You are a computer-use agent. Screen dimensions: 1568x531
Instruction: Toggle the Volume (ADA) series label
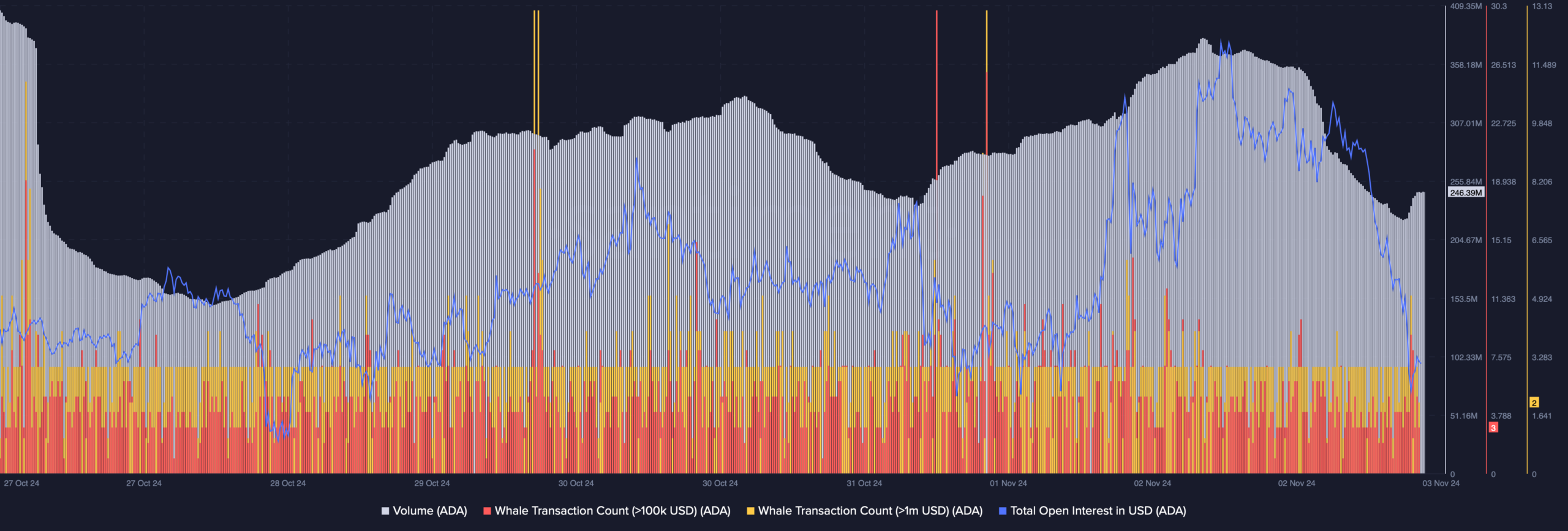point(429,511)
